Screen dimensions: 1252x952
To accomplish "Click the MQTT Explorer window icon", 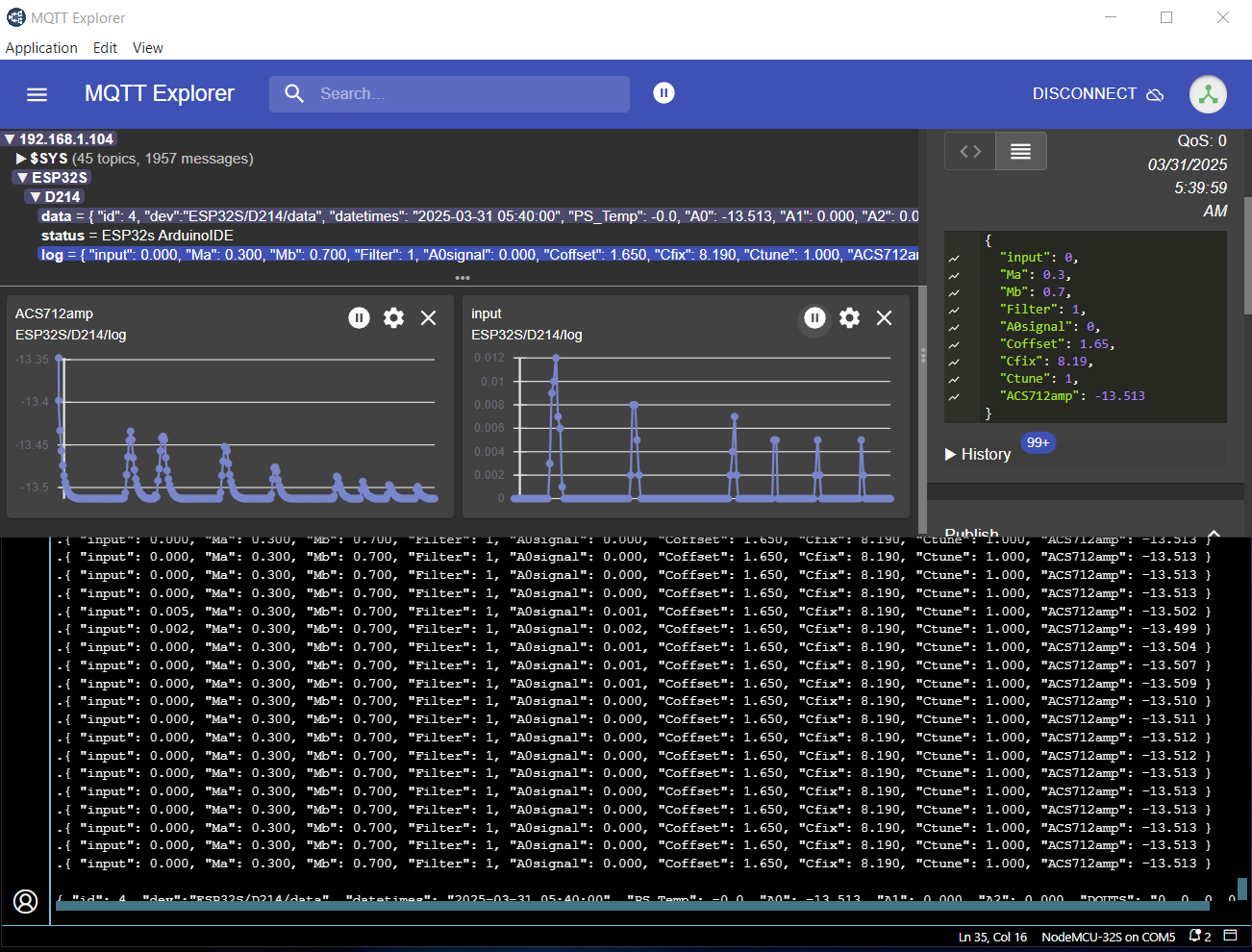I will (16, 17).
